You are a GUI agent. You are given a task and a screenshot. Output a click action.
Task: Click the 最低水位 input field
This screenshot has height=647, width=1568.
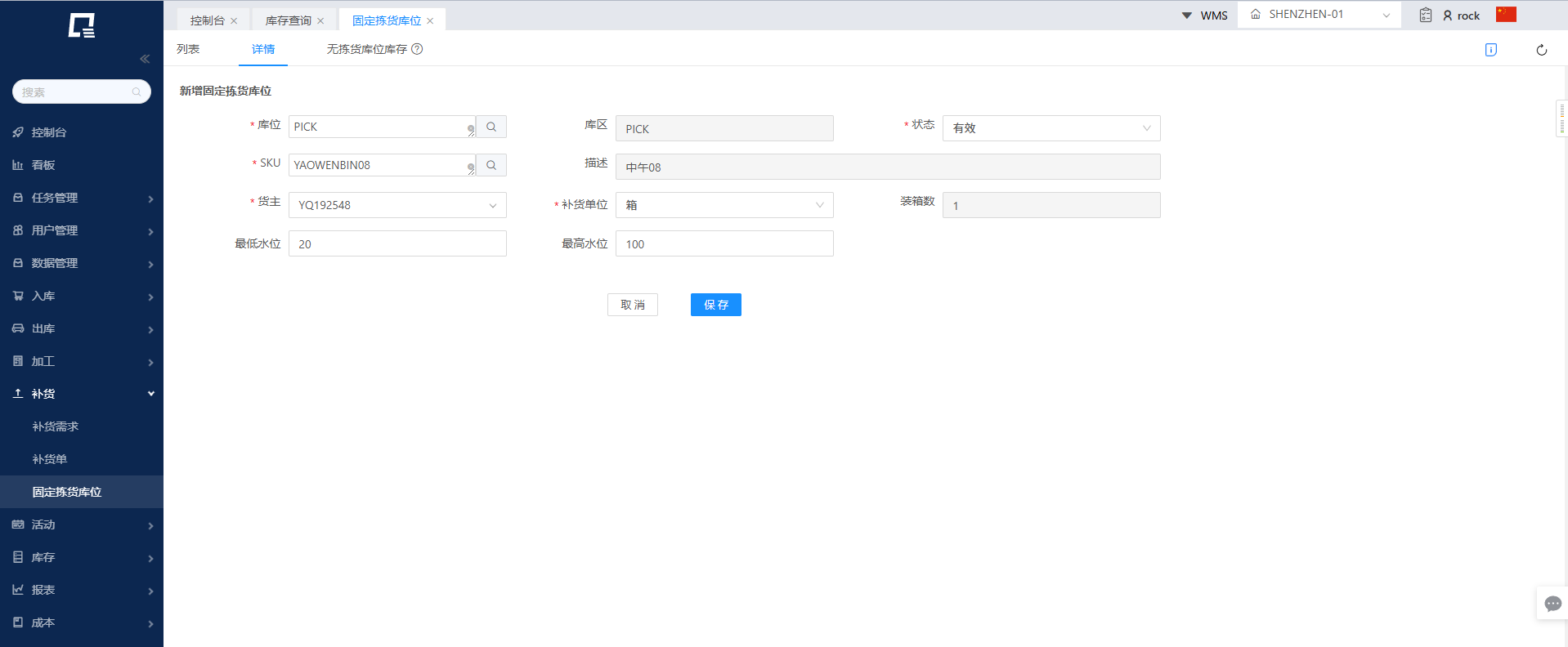(397, 243)
